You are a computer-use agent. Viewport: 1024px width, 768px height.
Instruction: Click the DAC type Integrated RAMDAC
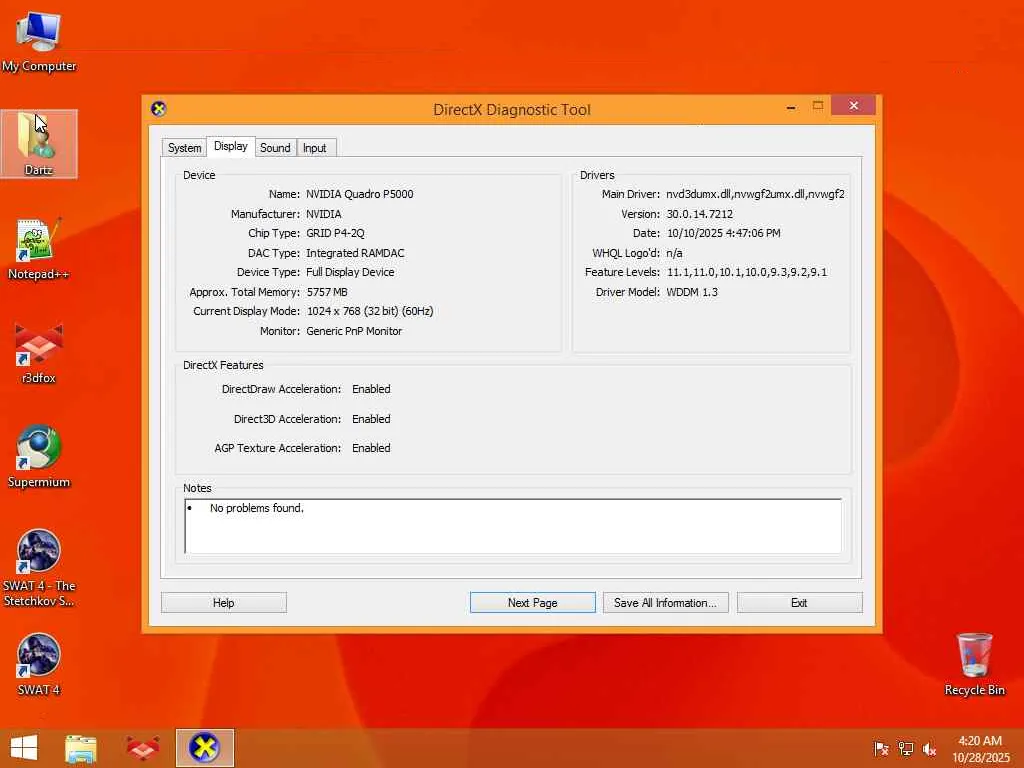(355, 253)
